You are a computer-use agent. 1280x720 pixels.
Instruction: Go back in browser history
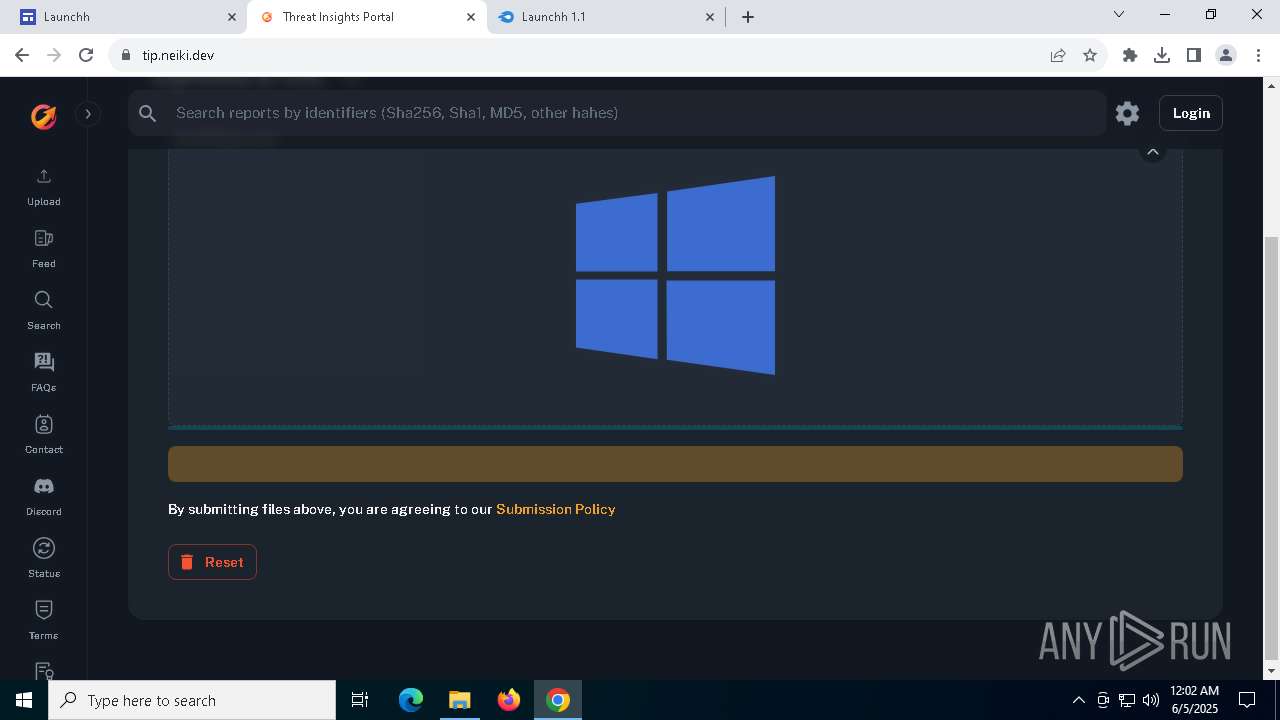22,55
